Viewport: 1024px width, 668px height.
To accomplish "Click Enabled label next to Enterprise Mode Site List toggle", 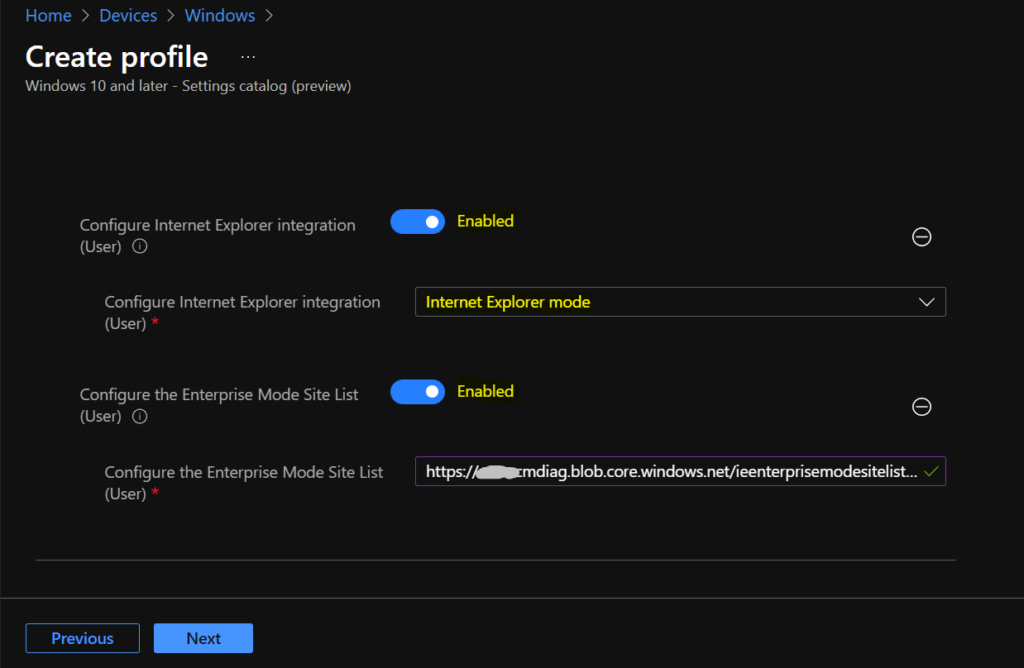I will pos(485,391).
